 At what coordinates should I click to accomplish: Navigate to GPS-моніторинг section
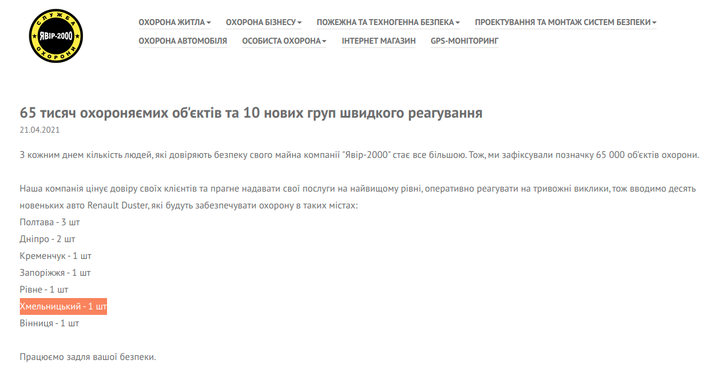click(465, 41)
